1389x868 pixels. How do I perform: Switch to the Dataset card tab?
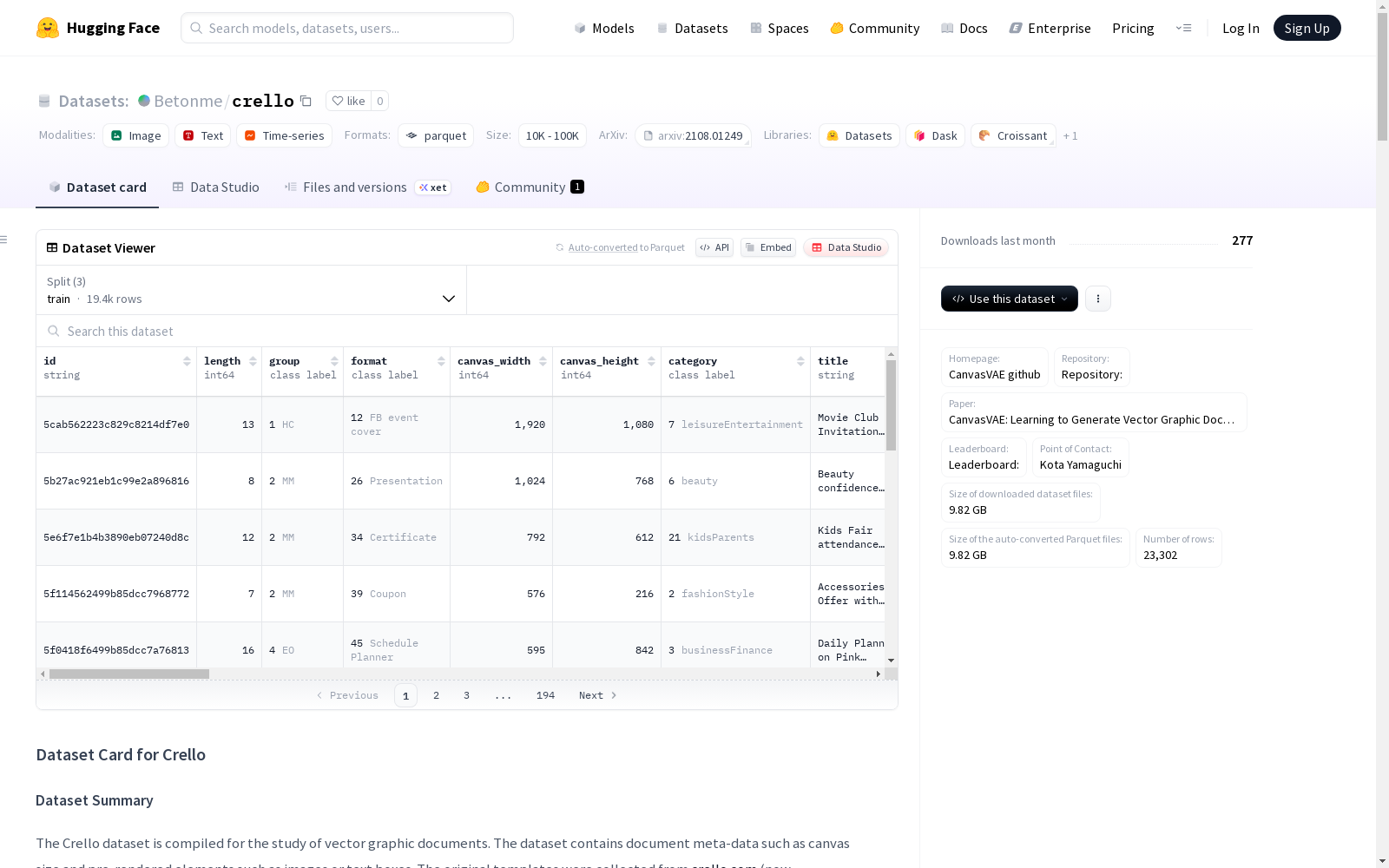pyautogui.click(x=97, y=187)
